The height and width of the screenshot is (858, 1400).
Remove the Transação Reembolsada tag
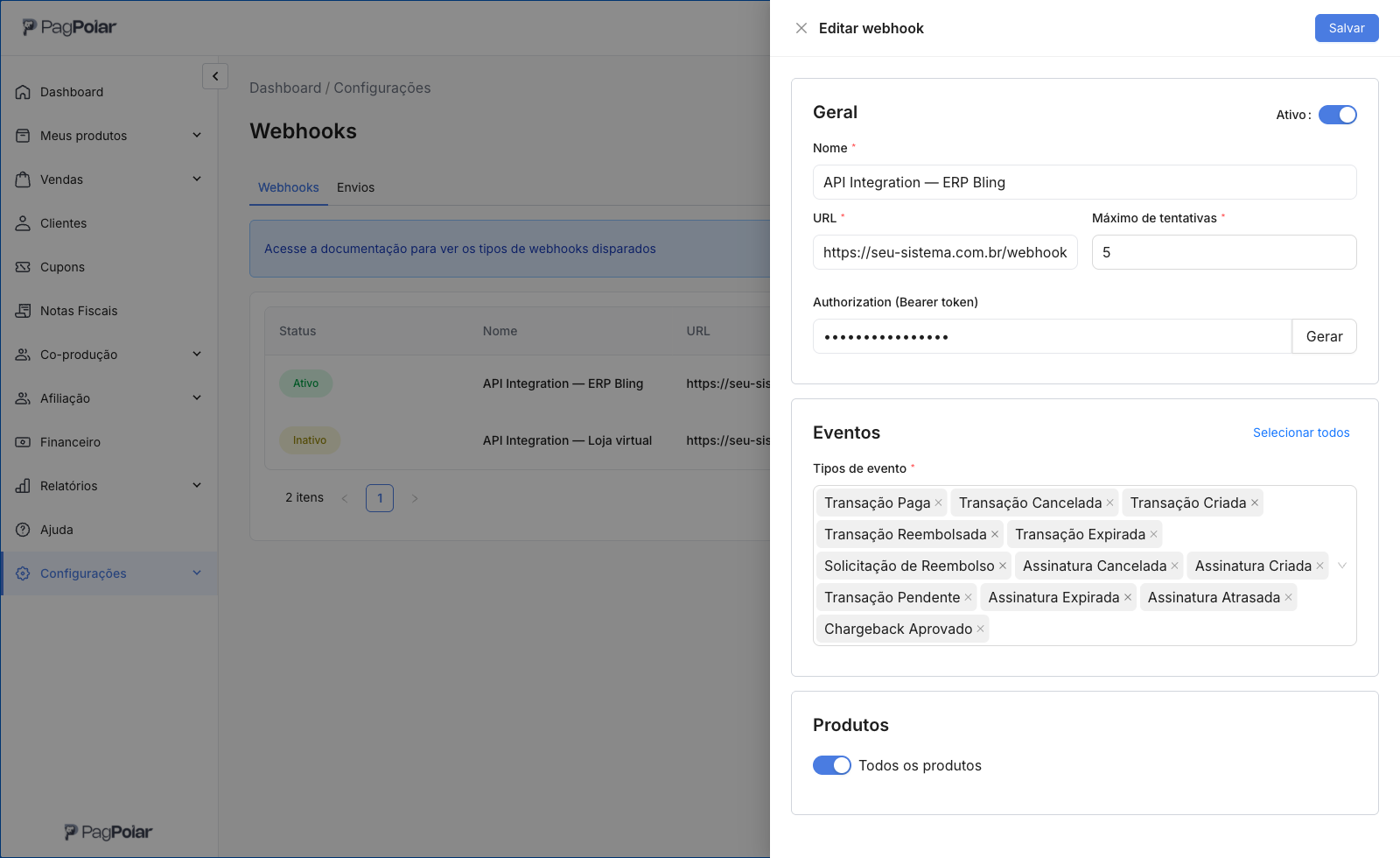click(994, 534)
